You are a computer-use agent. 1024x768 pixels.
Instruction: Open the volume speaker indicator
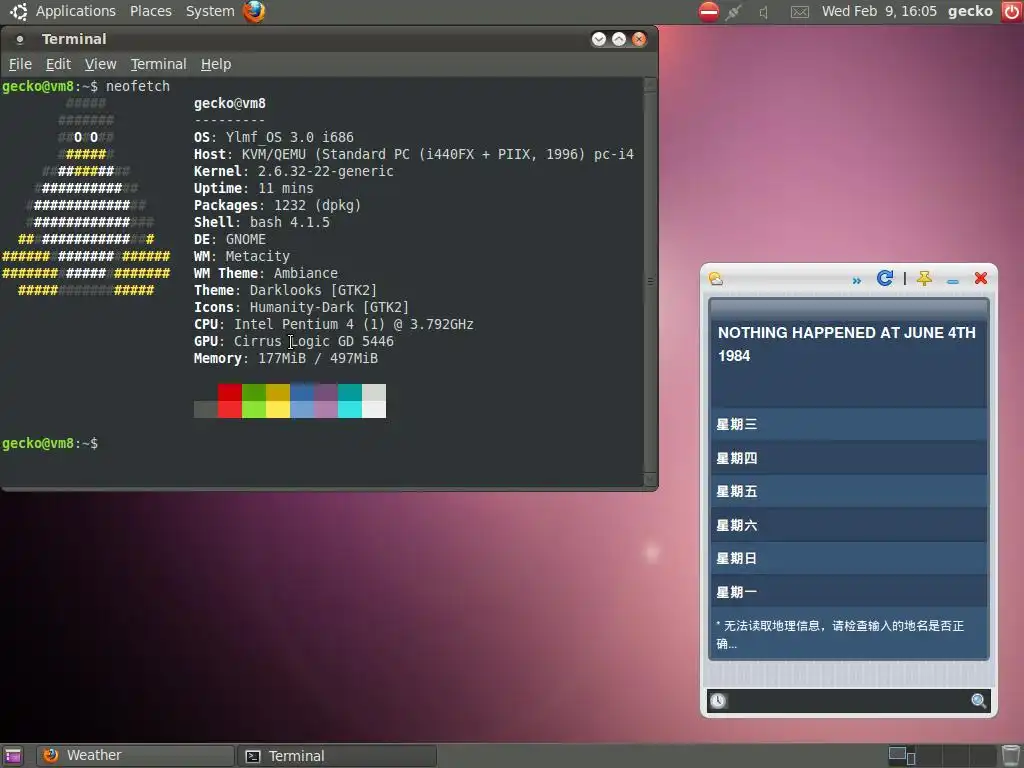(x=764, y=12)
